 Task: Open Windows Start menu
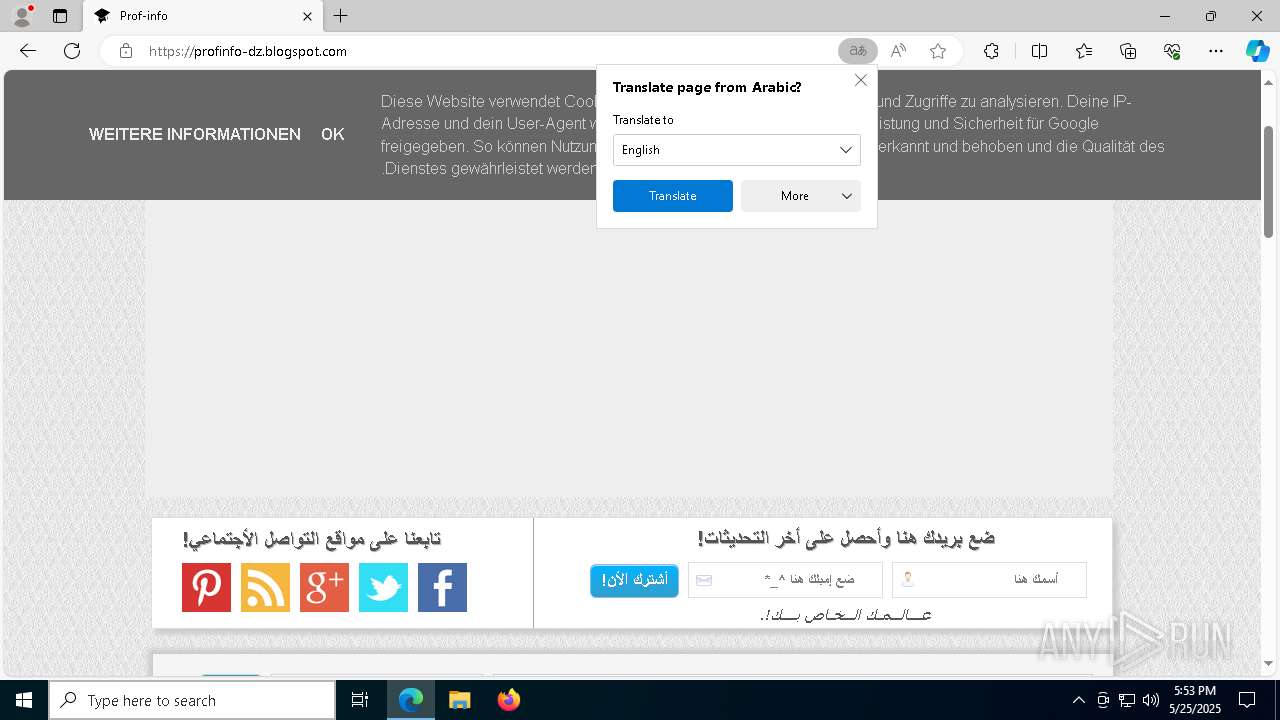[x=24, y=700]
